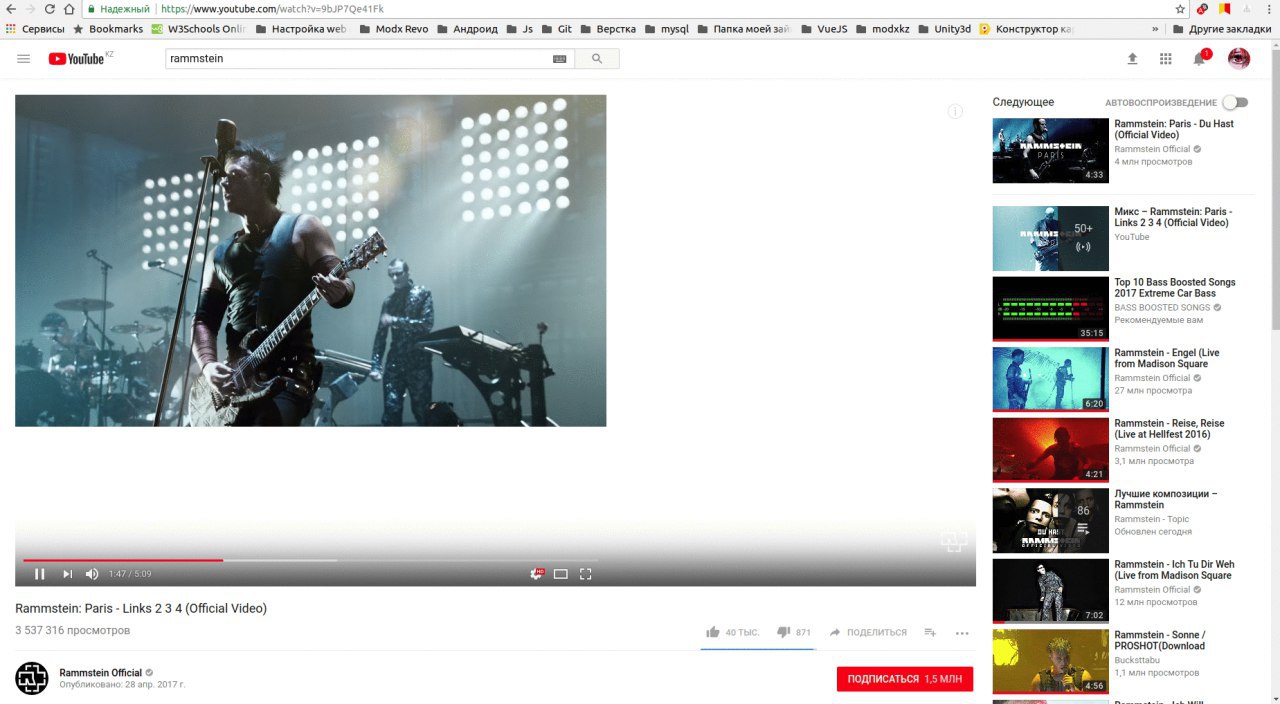Show video info card icon
The image size is (1280, 704).
pos(955,111)
